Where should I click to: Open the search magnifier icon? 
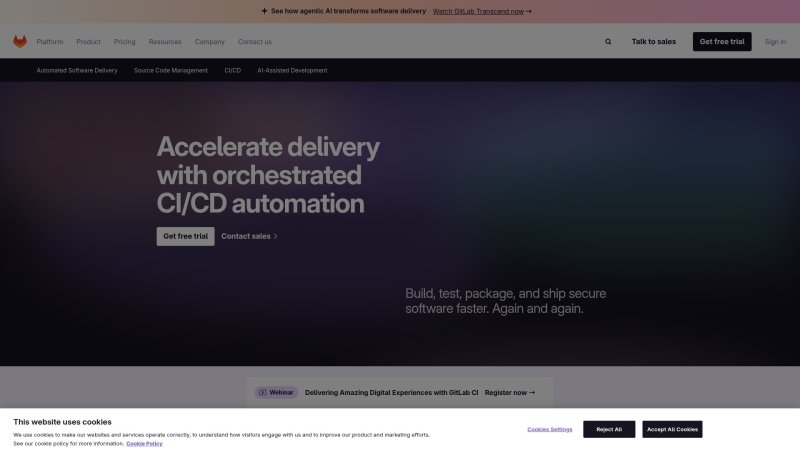point(608,42)
